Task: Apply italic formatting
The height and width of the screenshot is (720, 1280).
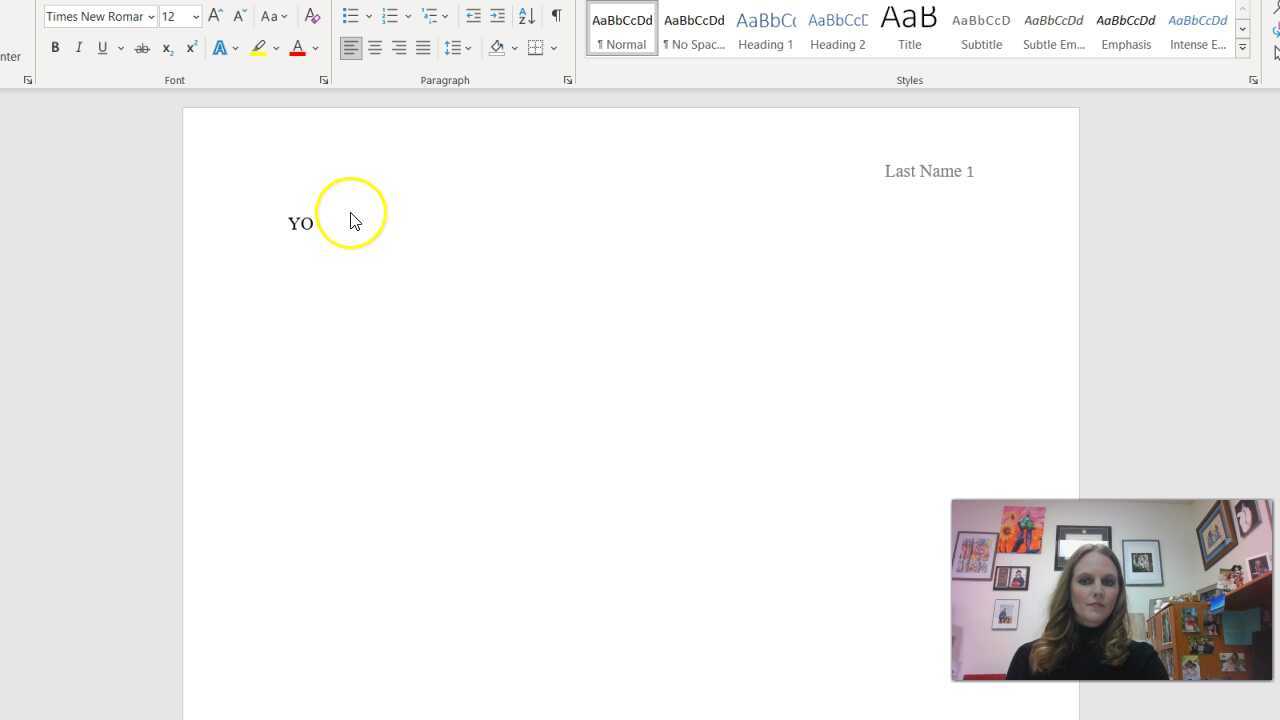Action: pos(79,47)
